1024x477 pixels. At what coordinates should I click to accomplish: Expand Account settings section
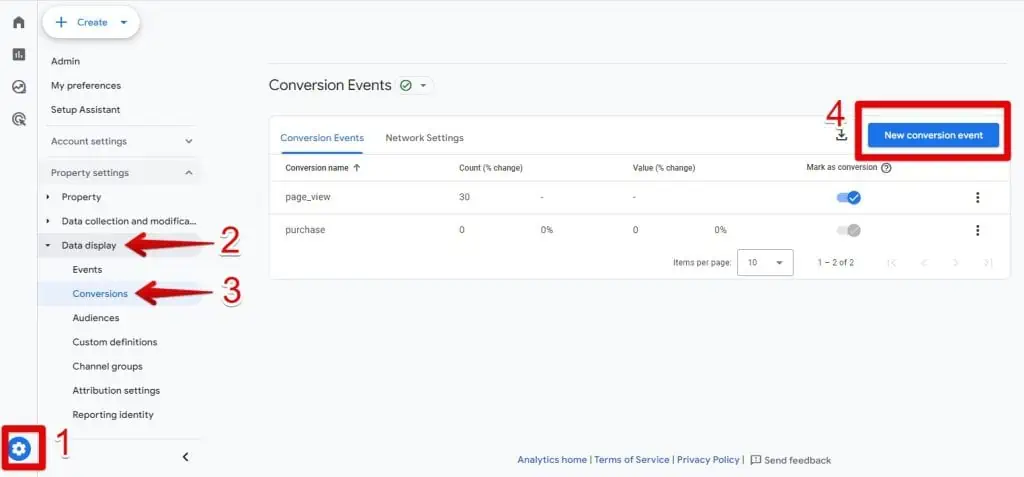(122, 141)
